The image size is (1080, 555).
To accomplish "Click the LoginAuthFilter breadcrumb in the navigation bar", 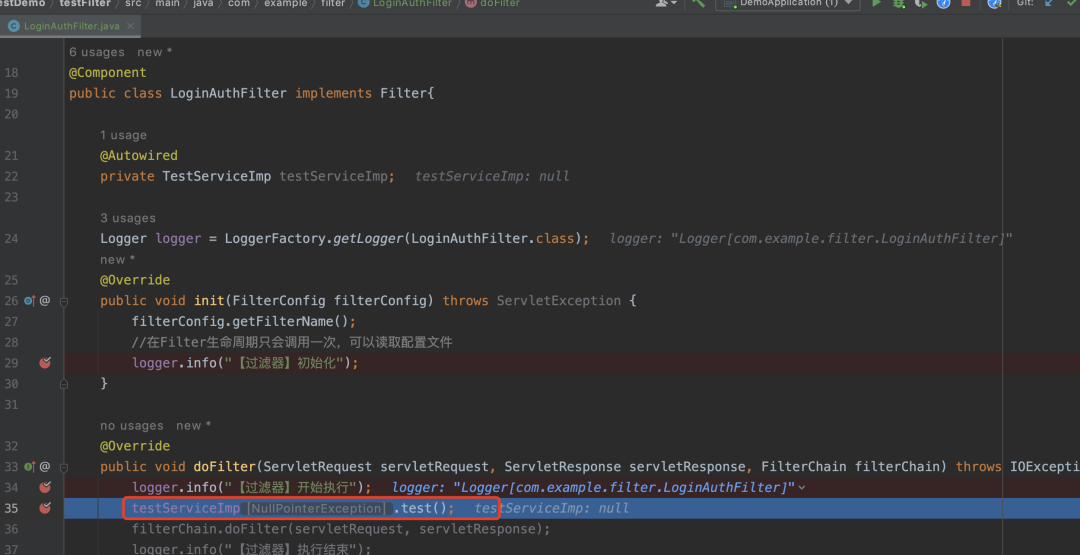I will (x=406, y=3).
